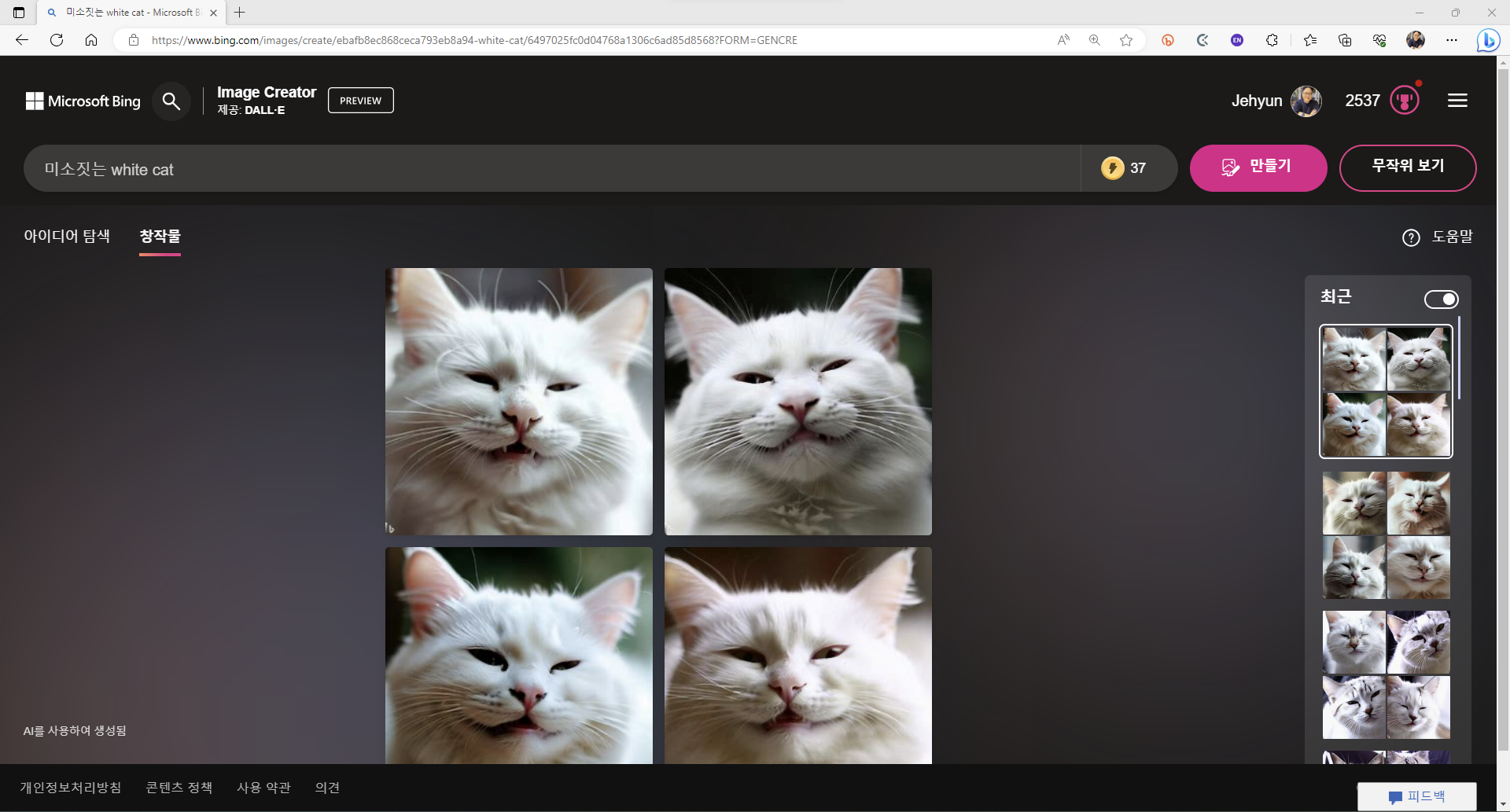
Task: Open 사용 약관 footer link
Action: 264,788
